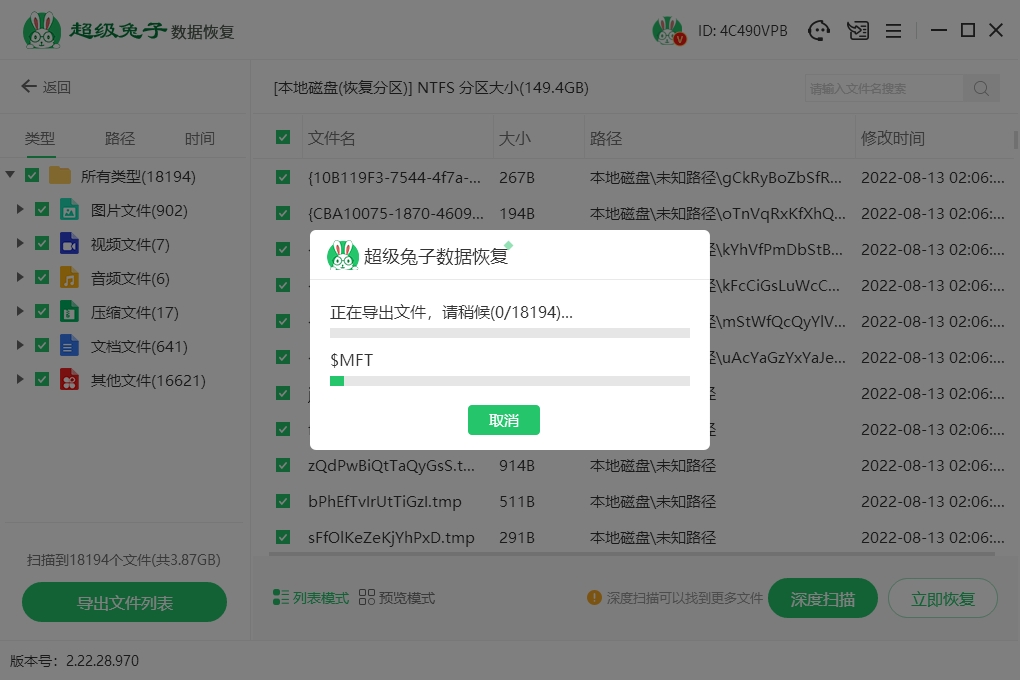
Task: Click the 音频文件 audio file icon
Action: point(69,278)
